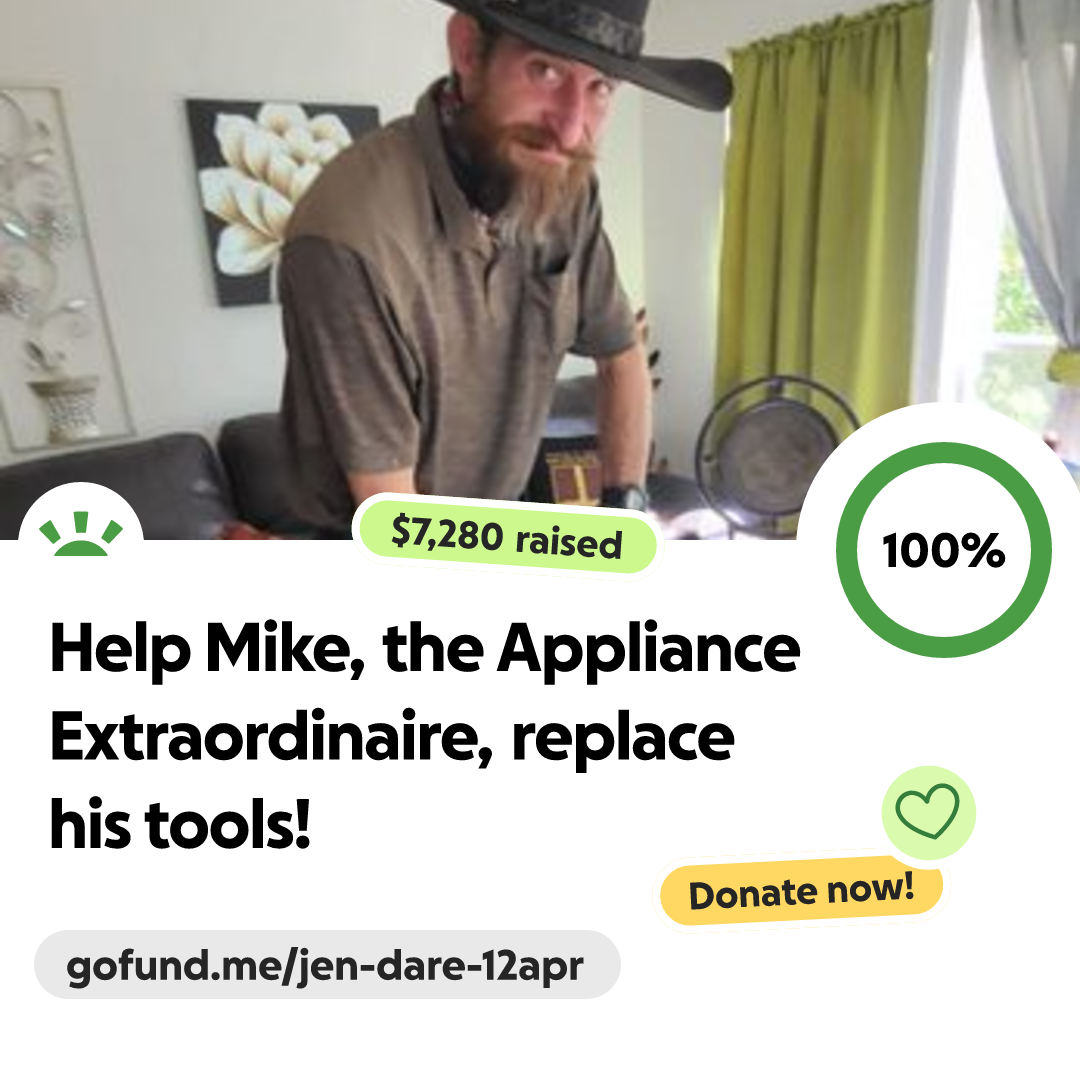Open the gofund.me/jen-dare-12apr link

coord(327,964)
